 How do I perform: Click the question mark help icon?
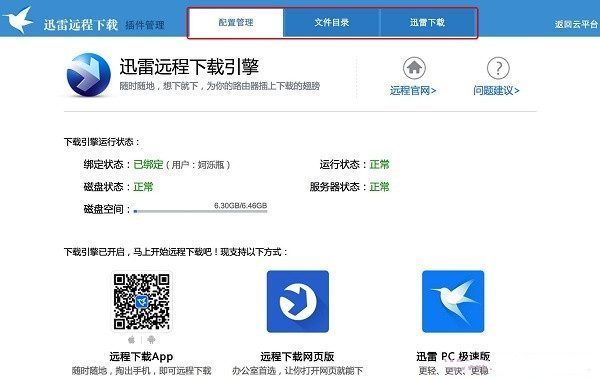498,68
